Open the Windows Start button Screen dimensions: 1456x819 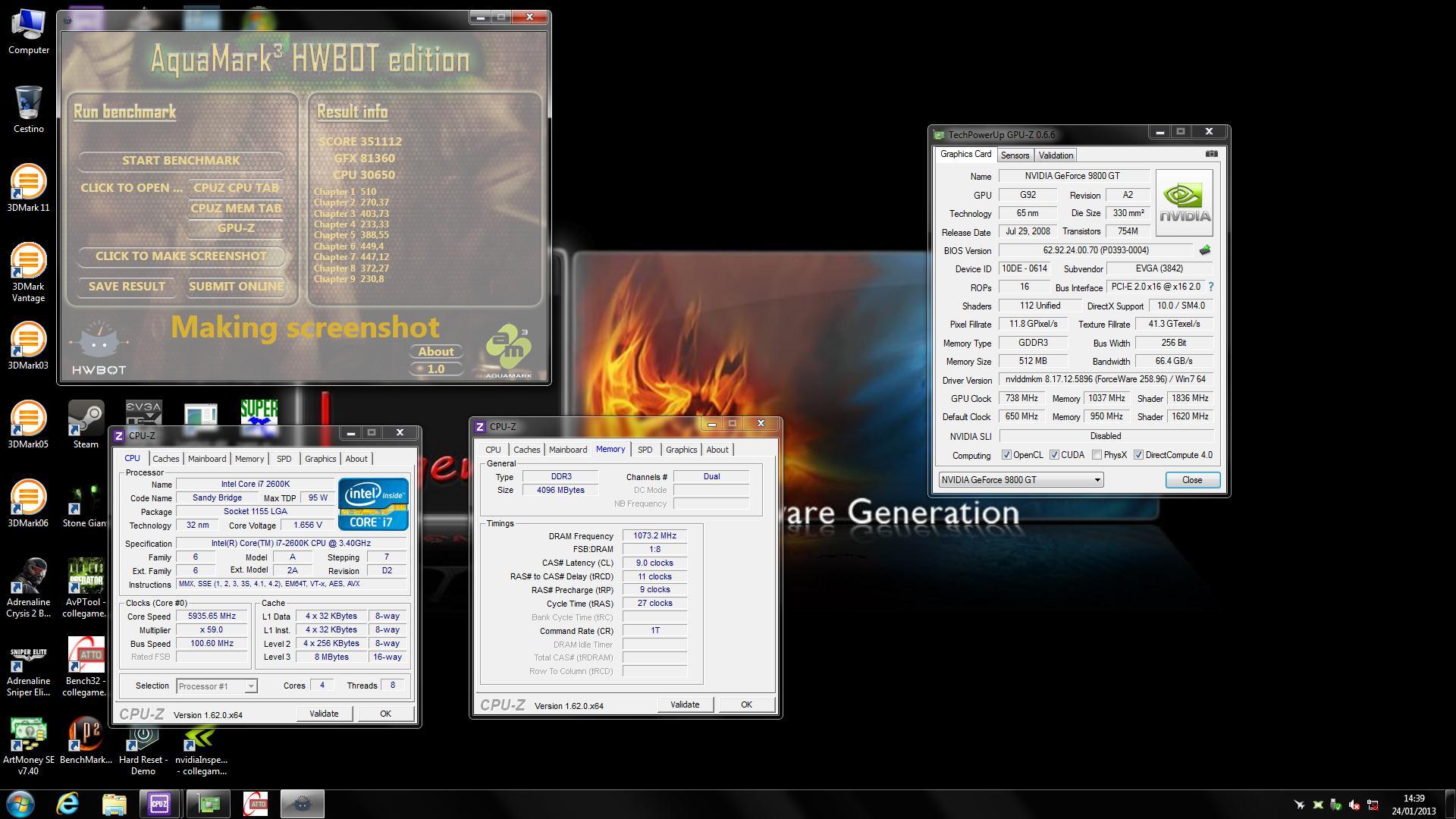(x=20, y=804)
